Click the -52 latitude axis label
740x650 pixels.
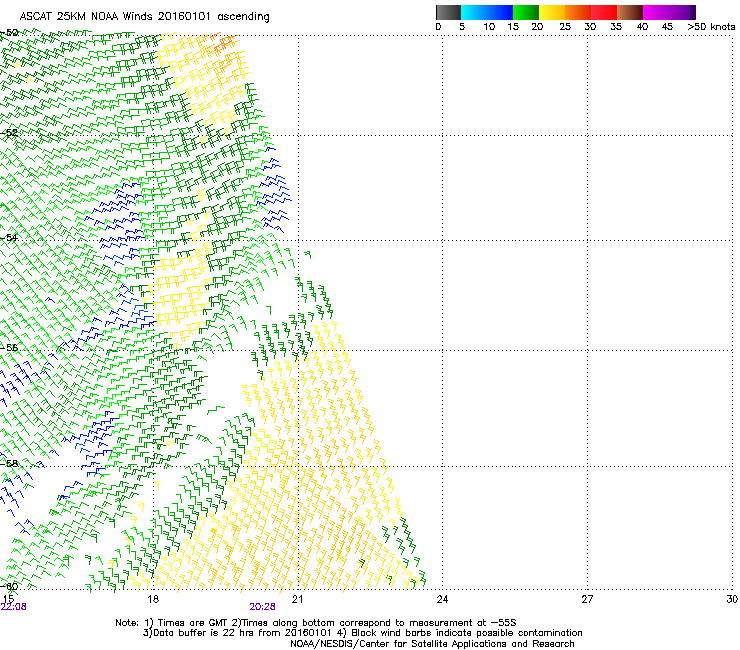(x=9, y=133)
